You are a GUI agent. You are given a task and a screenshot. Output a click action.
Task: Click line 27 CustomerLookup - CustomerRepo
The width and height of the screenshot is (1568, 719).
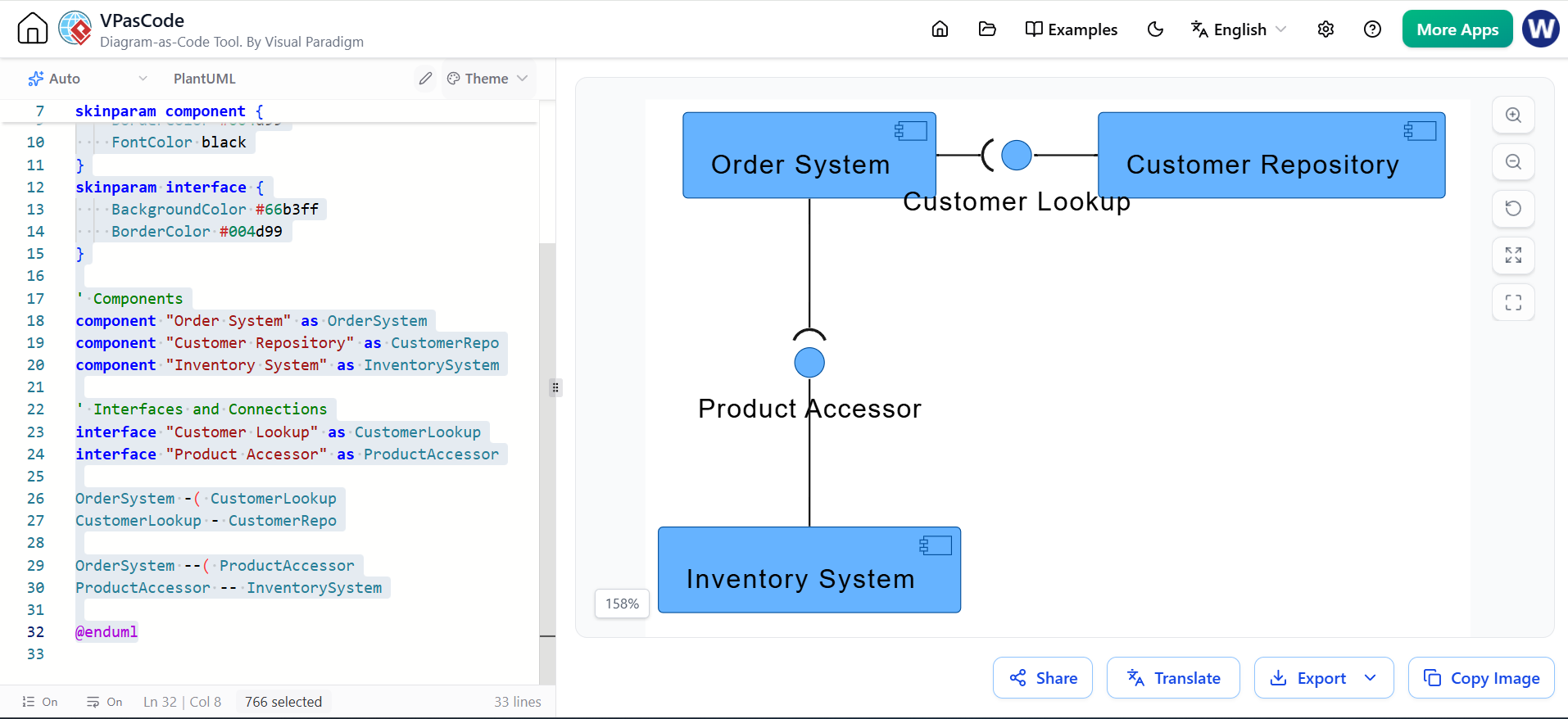coord(206,521)
